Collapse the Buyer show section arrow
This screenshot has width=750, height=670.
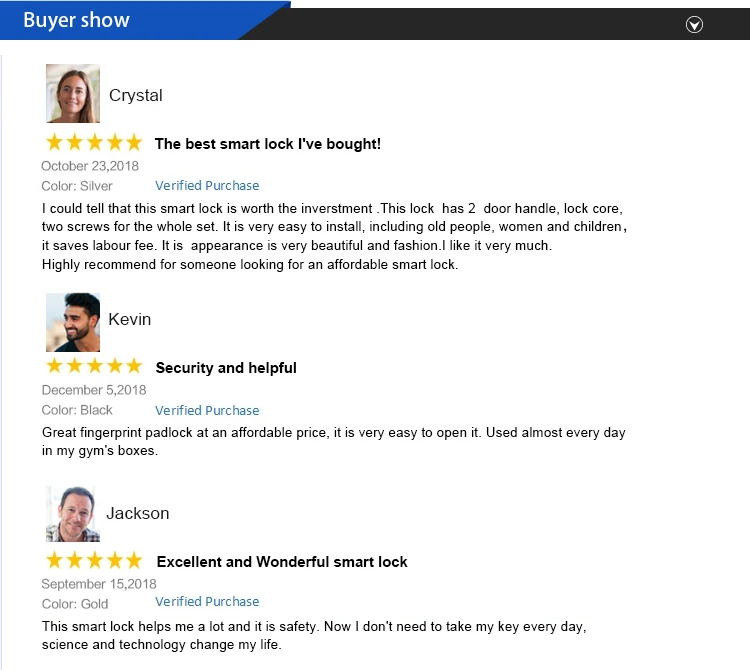[x=695, y=25]
